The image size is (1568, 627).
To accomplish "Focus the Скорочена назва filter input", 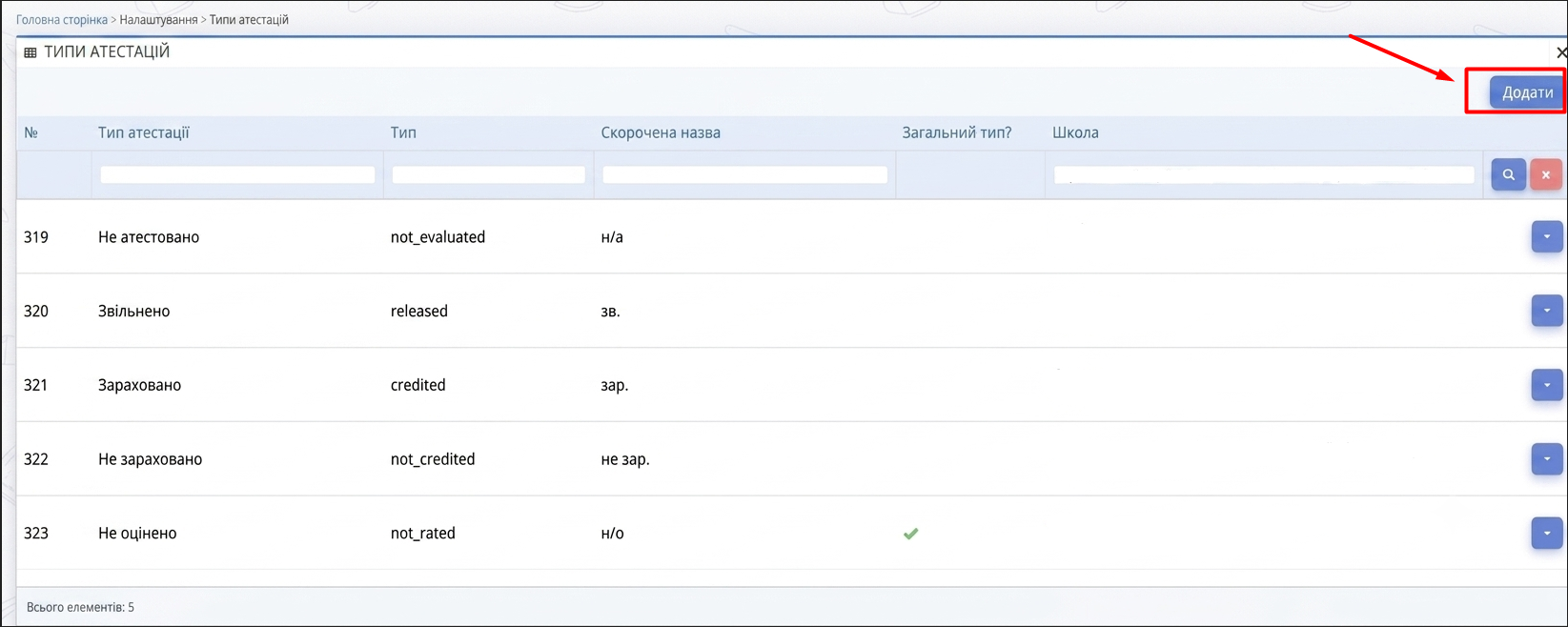I will 744,174.
